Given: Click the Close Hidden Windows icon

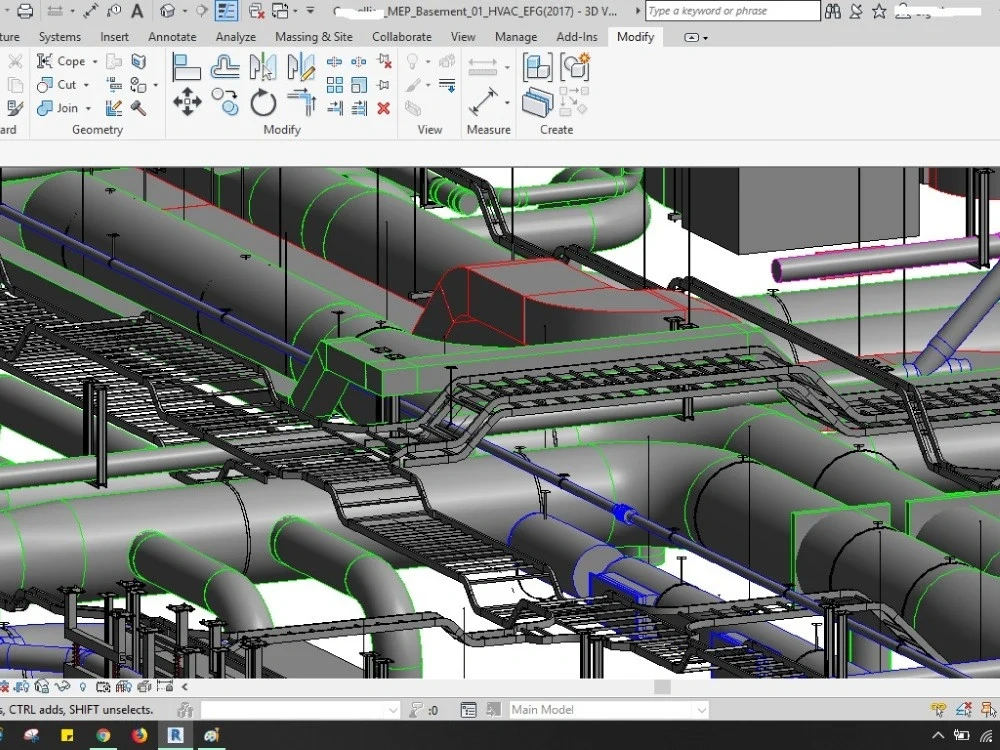Looking at the screenshot, I should pos(256,11).
